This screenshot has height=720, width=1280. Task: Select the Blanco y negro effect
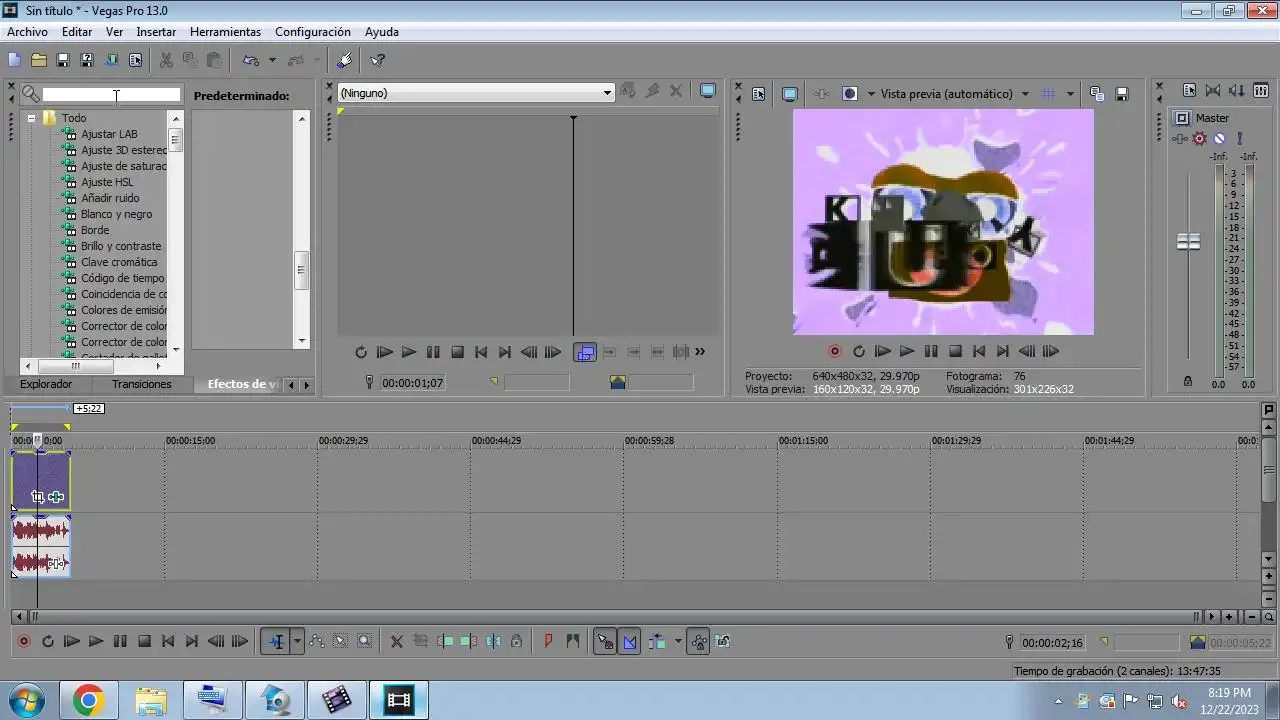(117, 214)
